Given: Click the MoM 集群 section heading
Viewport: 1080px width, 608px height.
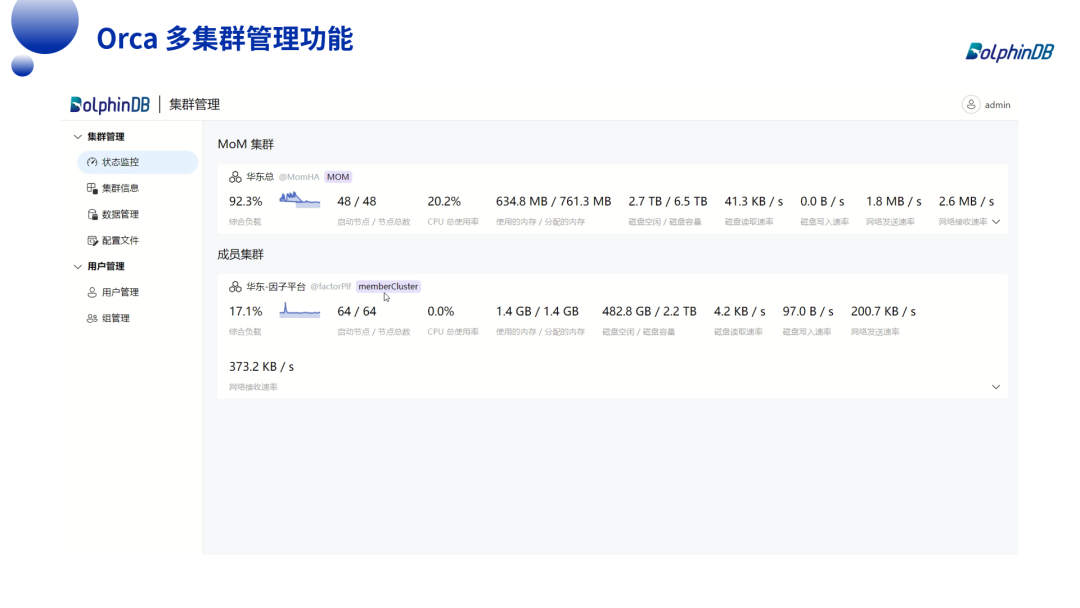Looking at the screenshot, I should 246,144.
